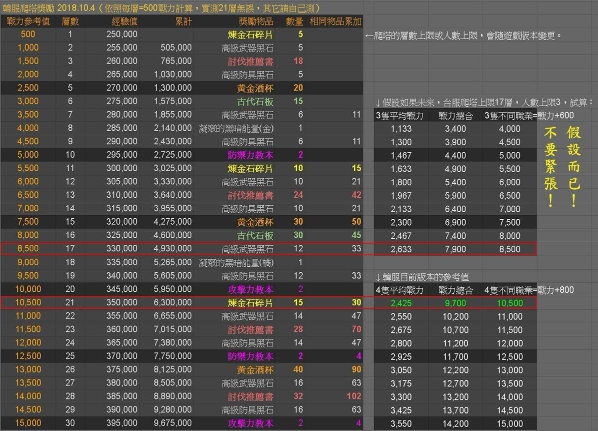Select cumulative cell 7,750,000

click(173, 356)
